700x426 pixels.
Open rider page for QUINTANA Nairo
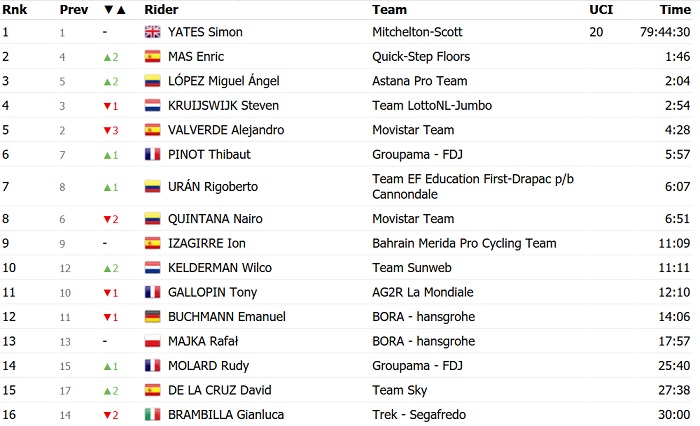click(x=214, y=219)
